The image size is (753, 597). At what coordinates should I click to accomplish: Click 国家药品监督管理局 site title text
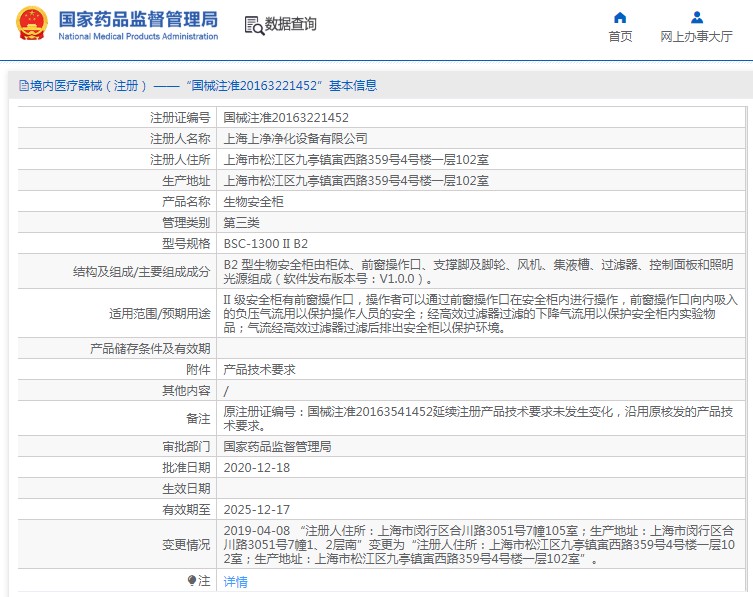(x=137, y=19)
